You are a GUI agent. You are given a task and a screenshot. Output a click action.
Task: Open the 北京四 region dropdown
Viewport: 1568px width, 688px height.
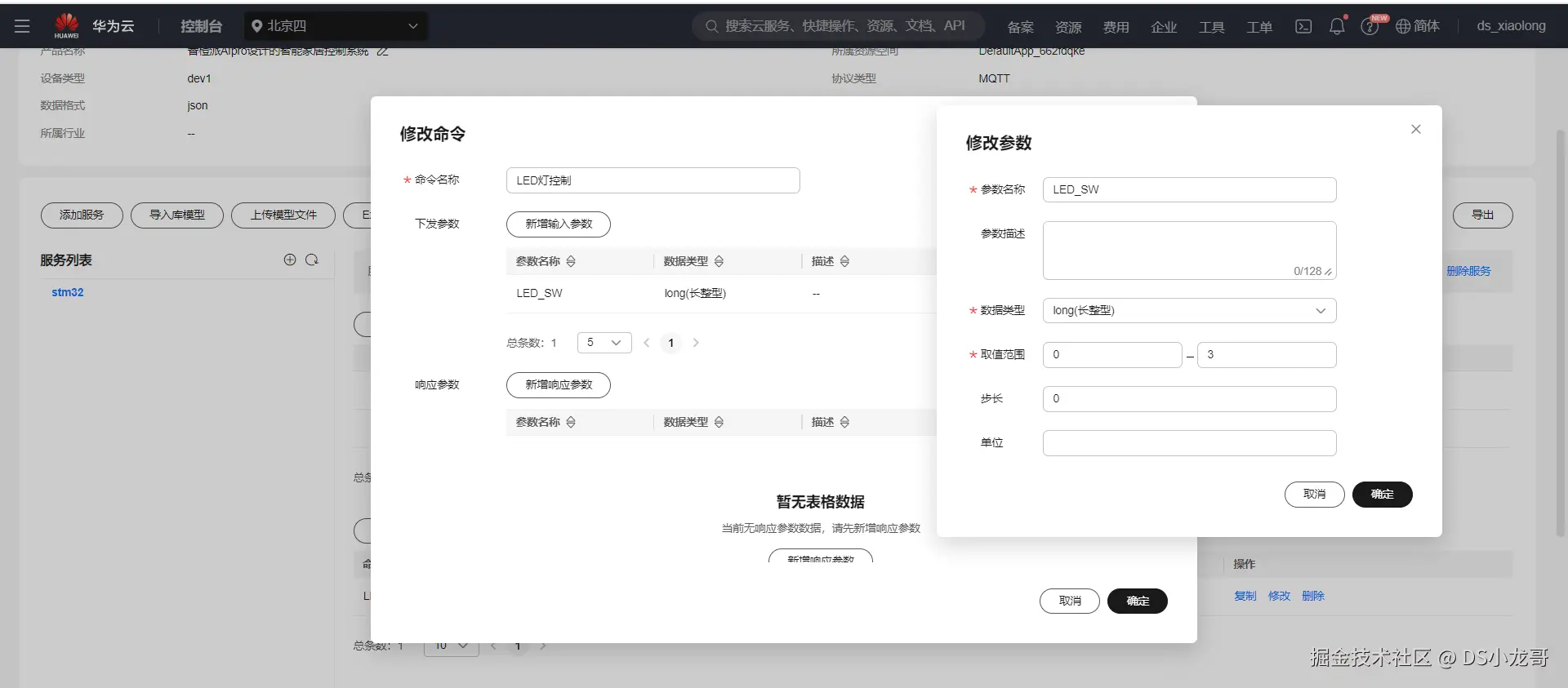pyautogui.click(x=336, y=26)
